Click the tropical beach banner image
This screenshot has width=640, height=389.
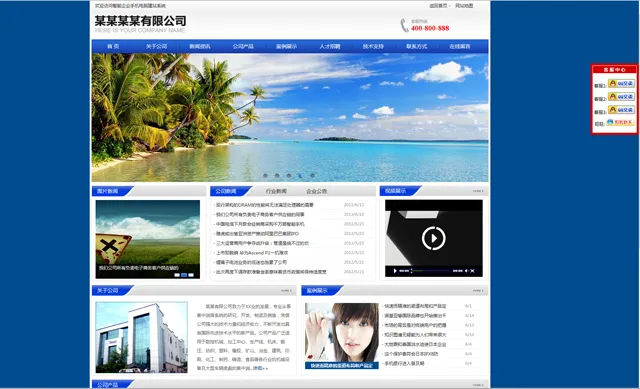pyautogui.click(x=290, y=118)
